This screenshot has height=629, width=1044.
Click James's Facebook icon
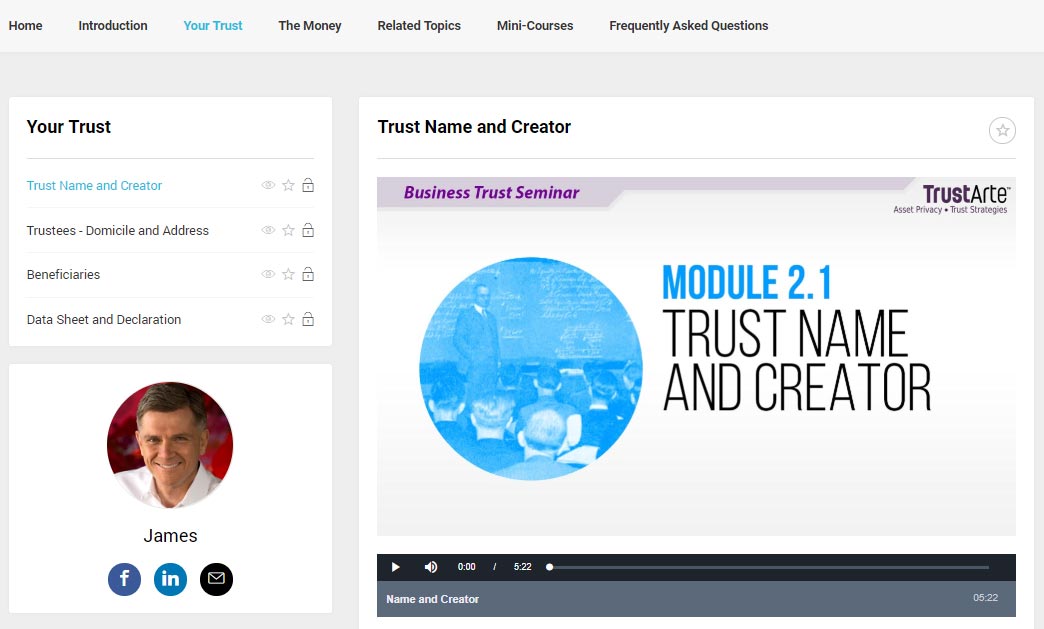point(124,579)
